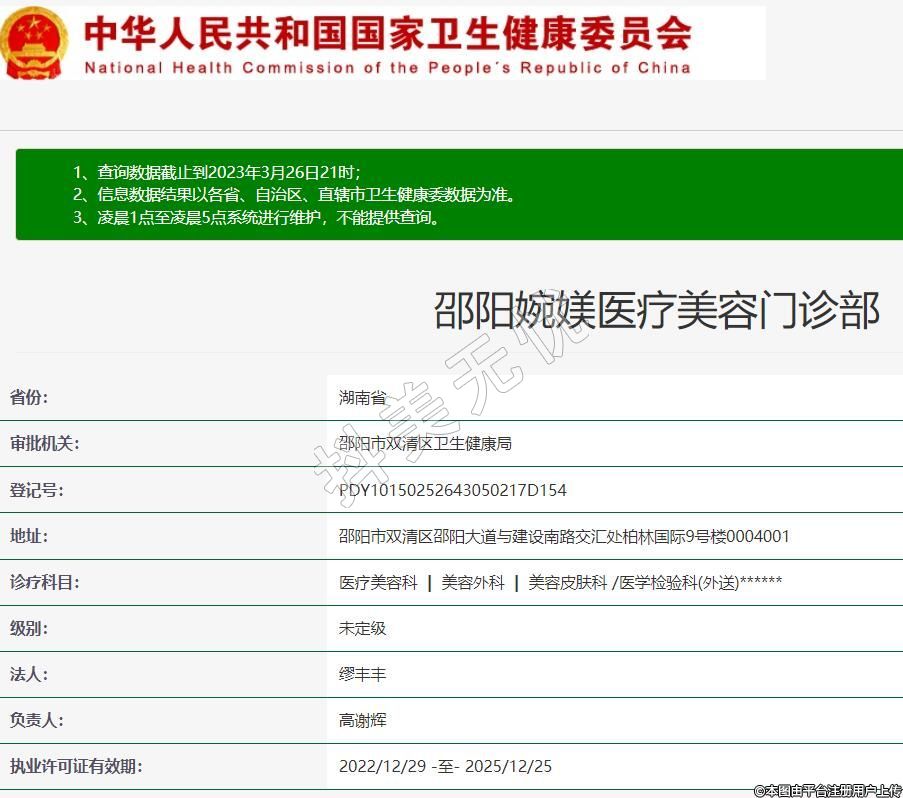Click the address value ending in 0004001
The width and height of the screenshot is (903, 798).
[x=564, y=536]
